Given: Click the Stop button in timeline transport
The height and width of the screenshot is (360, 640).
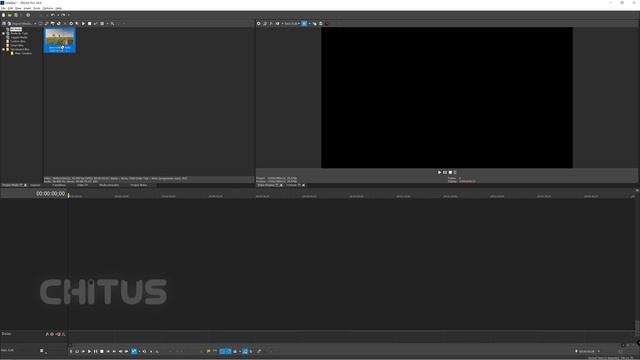Looking at the screenshot, I should coord(102,351).
